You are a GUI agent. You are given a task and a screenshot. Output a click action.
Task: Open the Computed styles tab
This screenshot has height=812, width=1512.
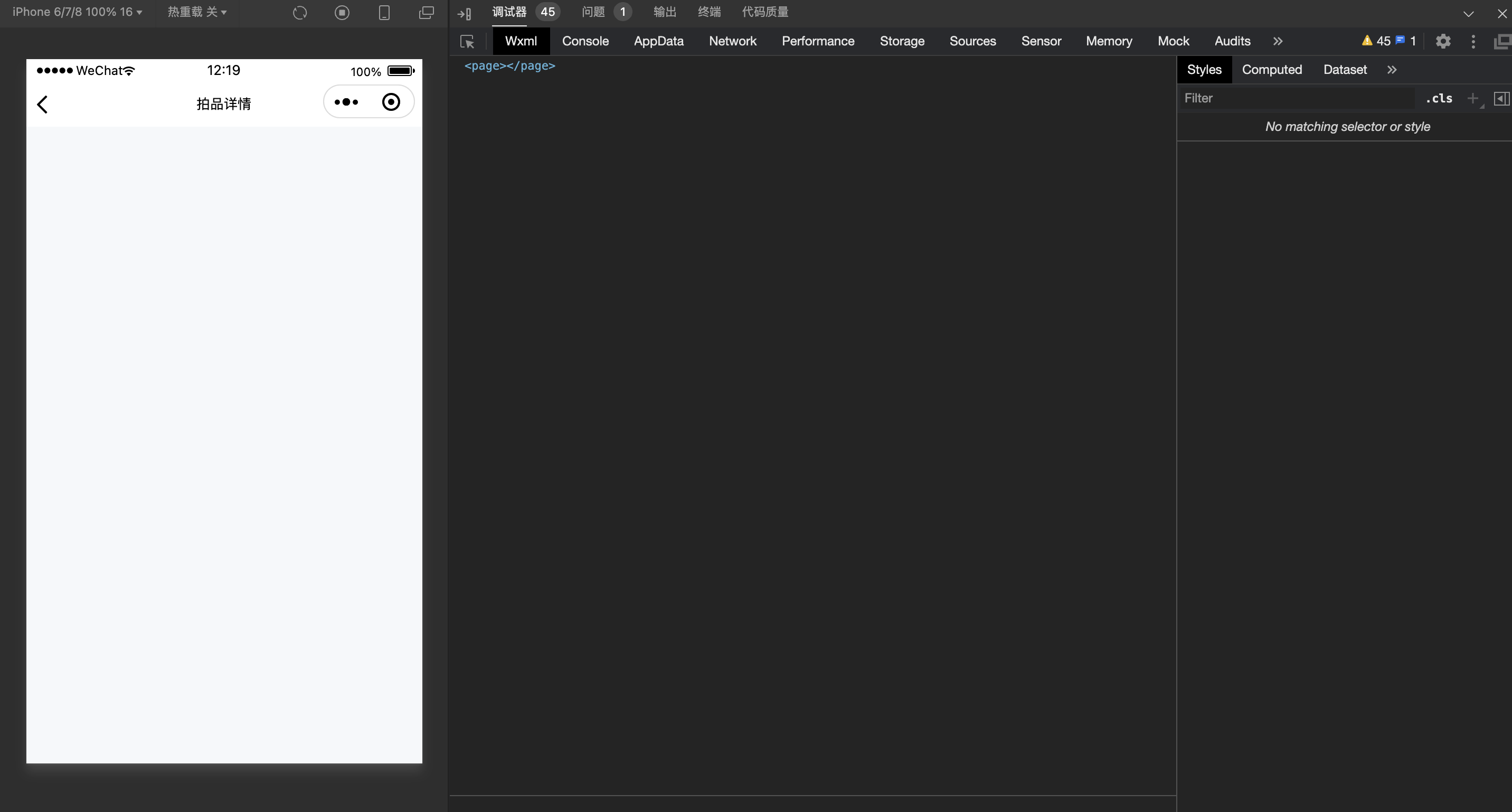(1271, 69)
